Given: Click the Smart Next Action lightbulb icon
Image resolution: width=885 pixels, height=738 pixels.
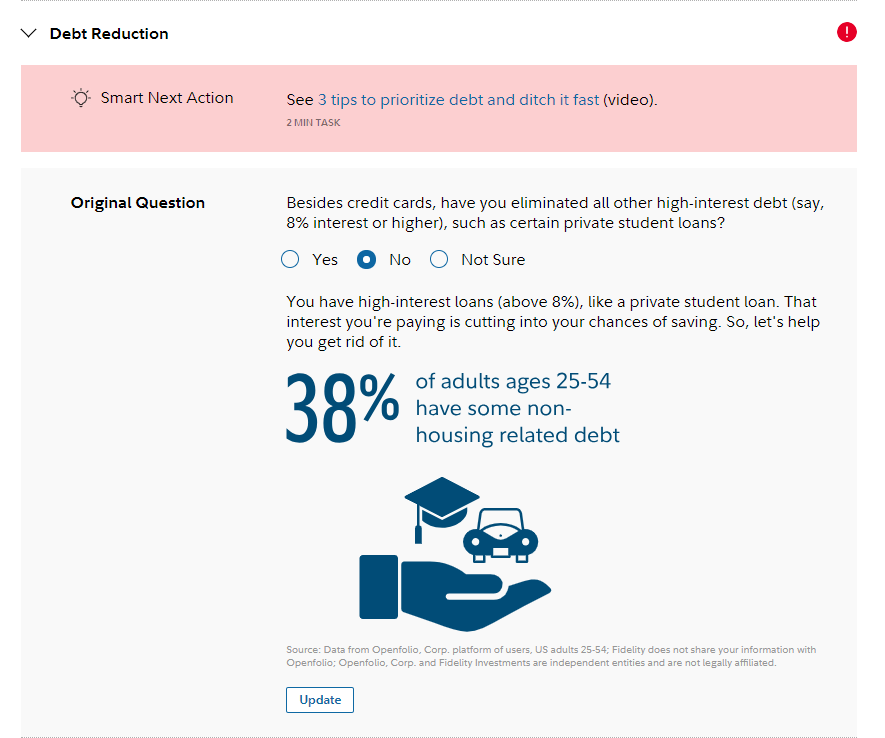Looking at the screenshot, I should coord(80,98).
